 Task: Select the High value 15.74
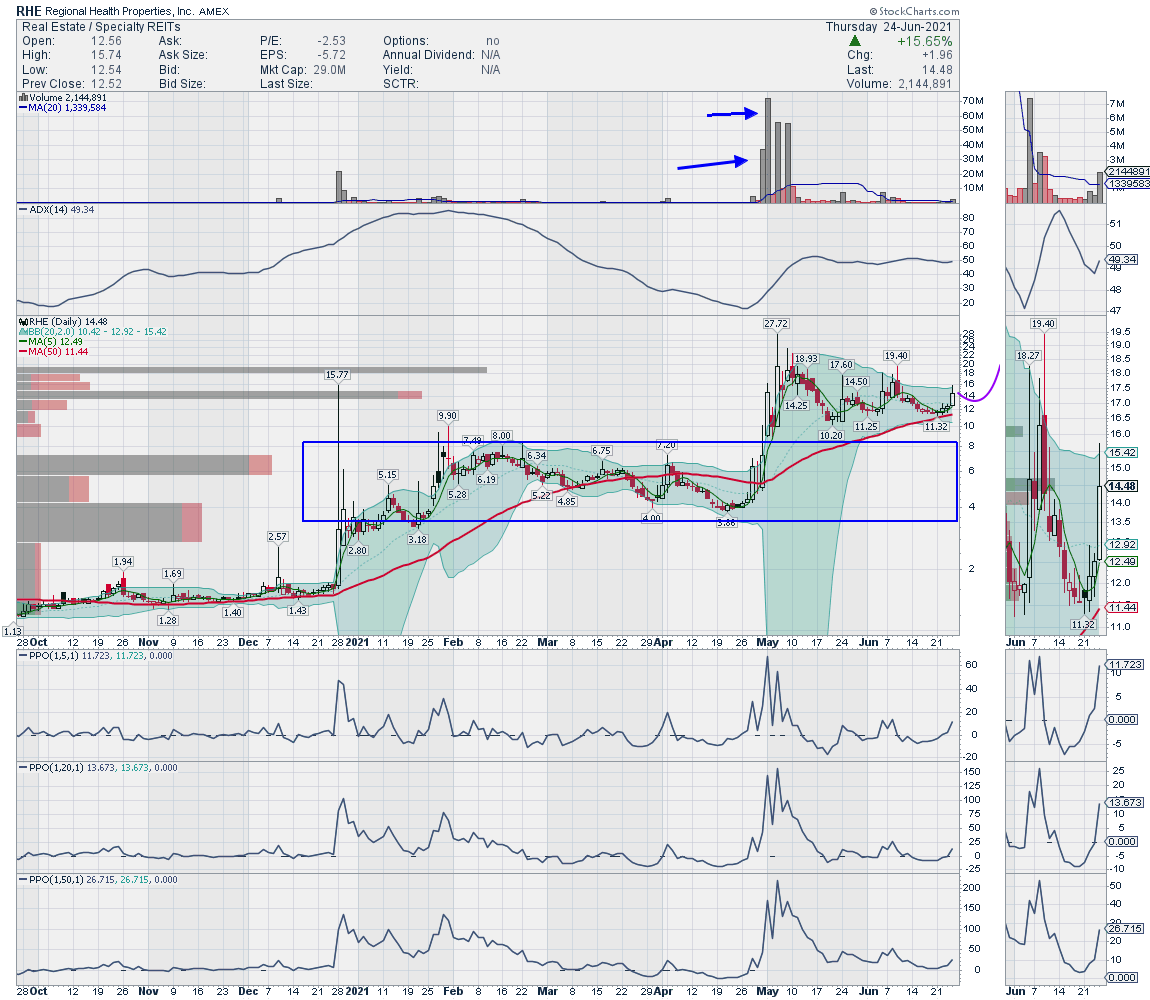coord(106,55)
